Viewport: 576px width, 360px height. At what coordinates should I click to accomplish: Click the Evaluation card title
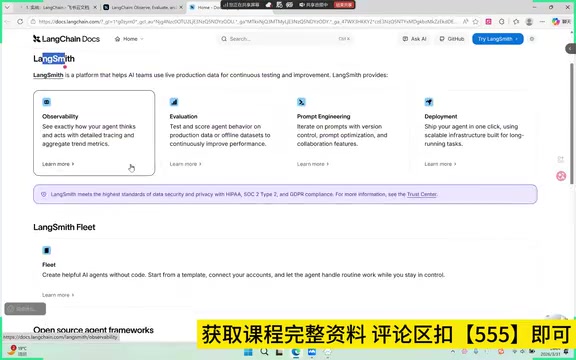[183, 116]
